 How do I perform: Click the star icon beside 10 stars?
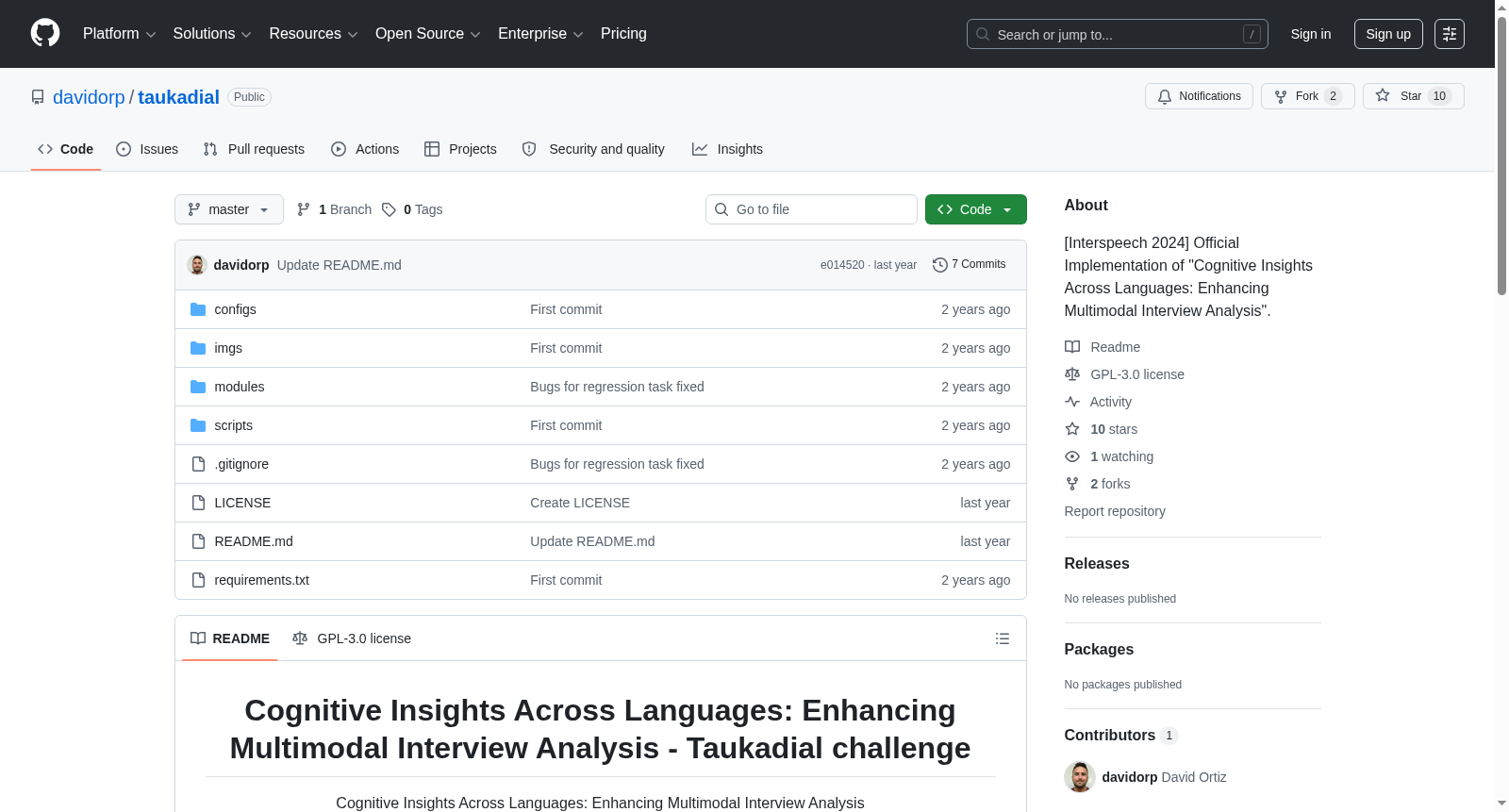(x=1072, y=429)
